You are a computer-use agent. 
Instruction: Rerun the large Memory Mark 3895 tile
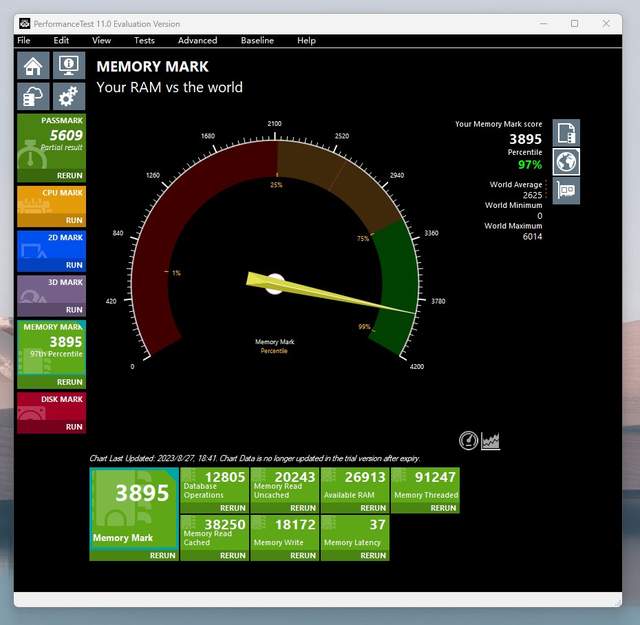(x=134, y=556)
